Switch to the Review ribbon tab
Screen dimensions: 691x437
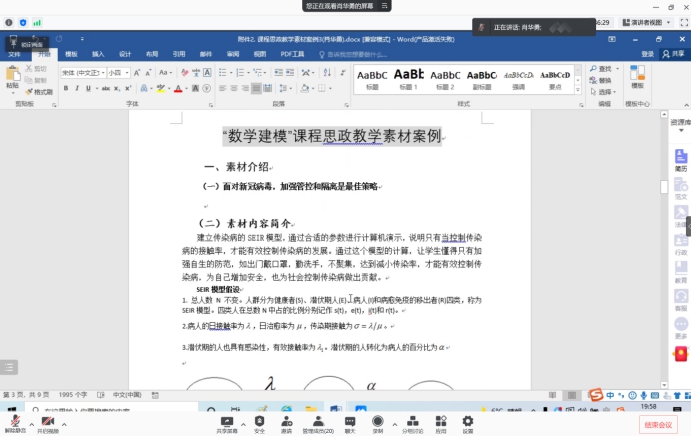(x=232, y=53)
